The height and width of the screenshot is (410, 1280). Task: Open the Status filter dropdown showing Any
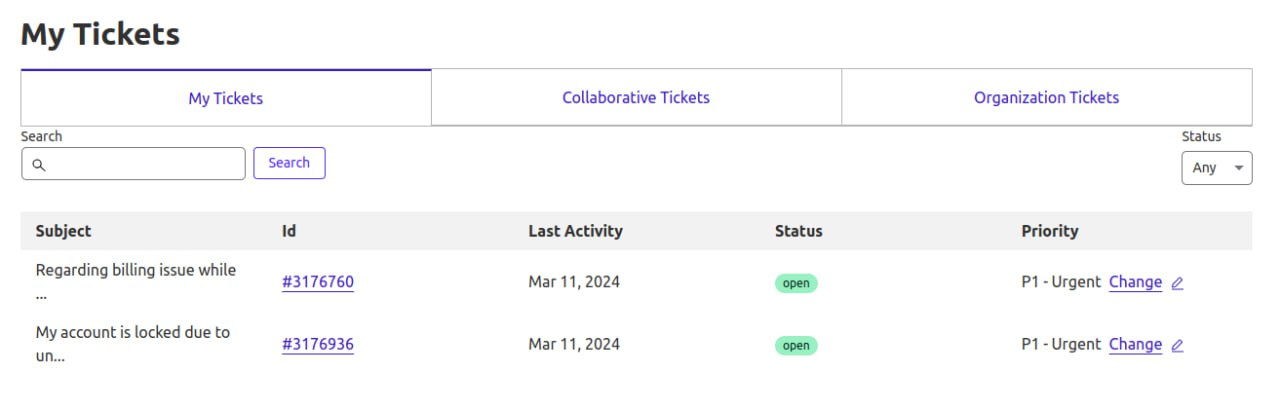1216,168
